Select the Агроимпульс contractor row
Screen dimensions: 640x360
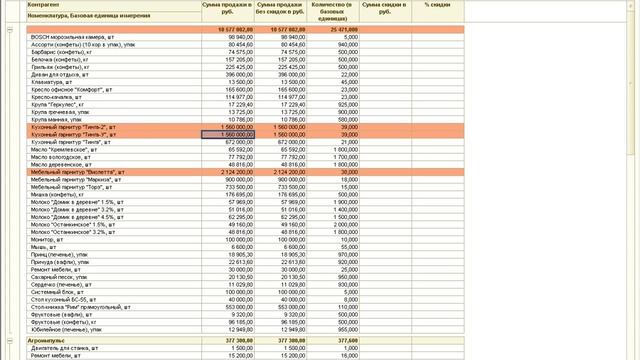pos(245,340)
